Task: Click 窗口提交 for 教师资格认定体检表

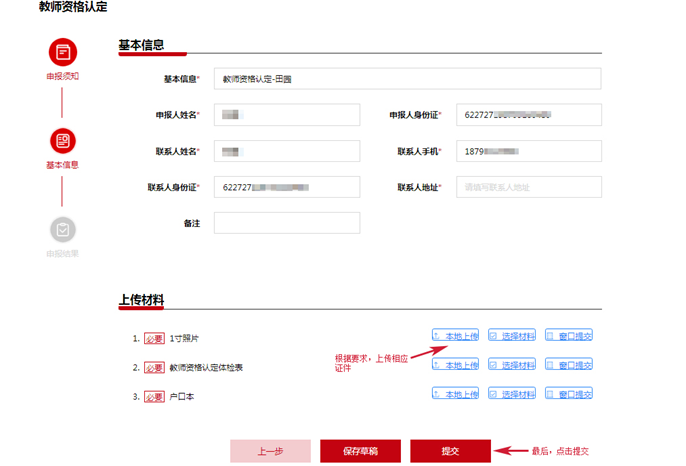Action: [569, 364]
